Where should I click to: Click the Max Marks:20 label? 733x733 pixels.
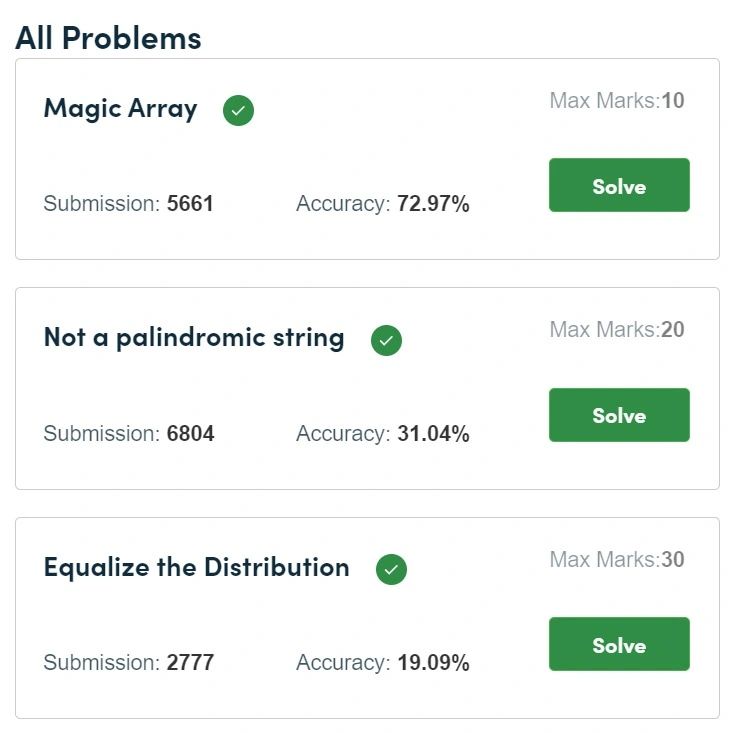point(617,330)
